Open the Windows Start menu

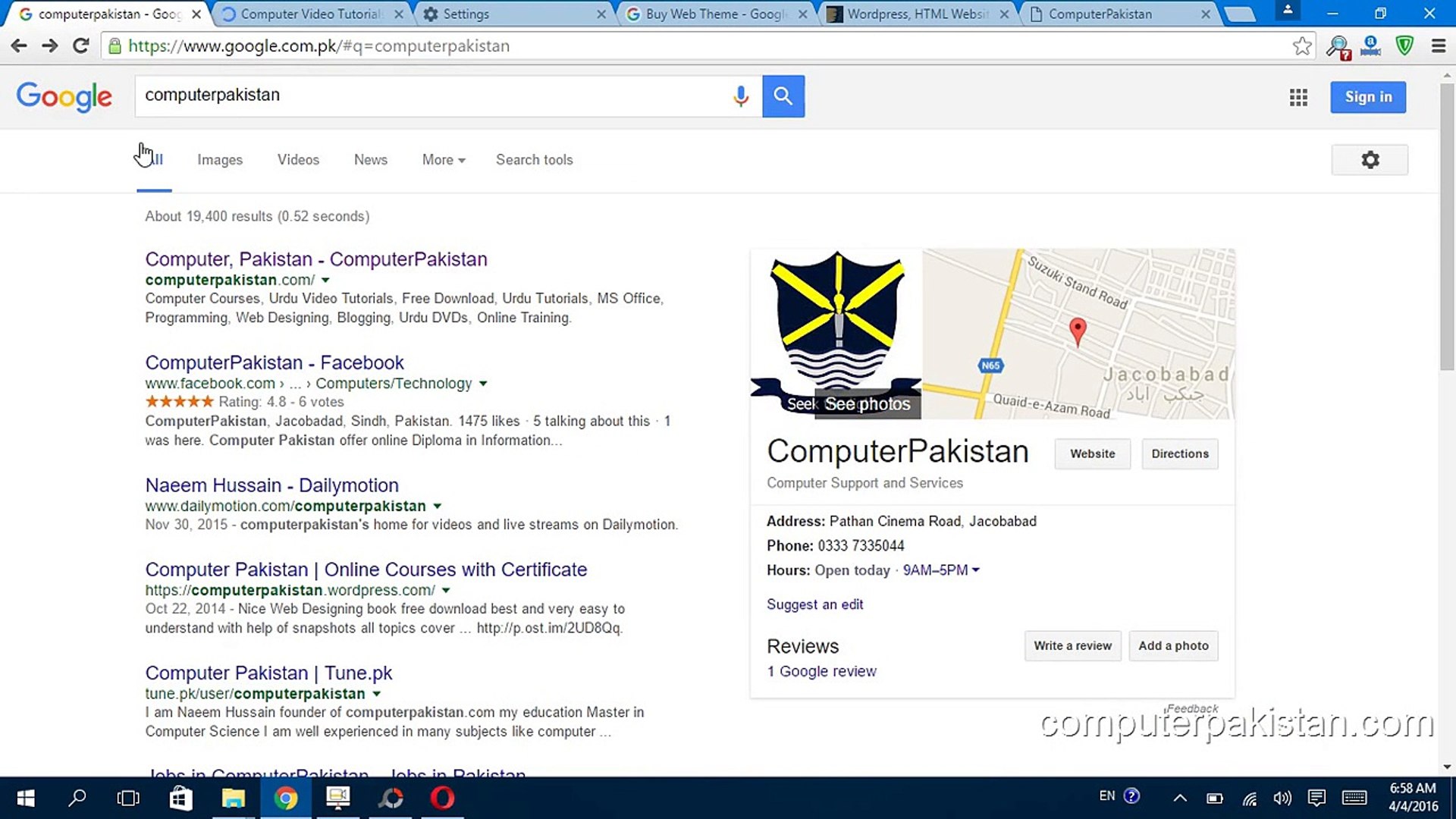[x=26, y=798]
